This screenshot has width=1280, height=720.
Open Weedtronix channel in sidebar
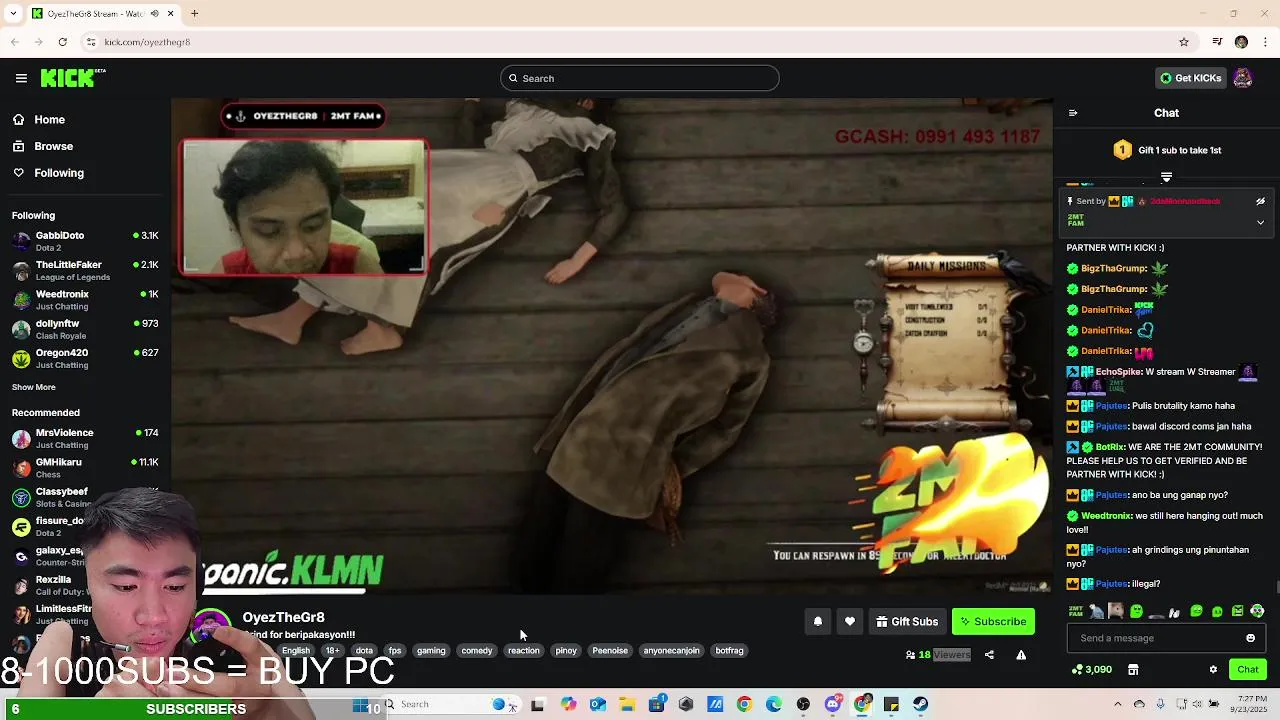[85, 300]
